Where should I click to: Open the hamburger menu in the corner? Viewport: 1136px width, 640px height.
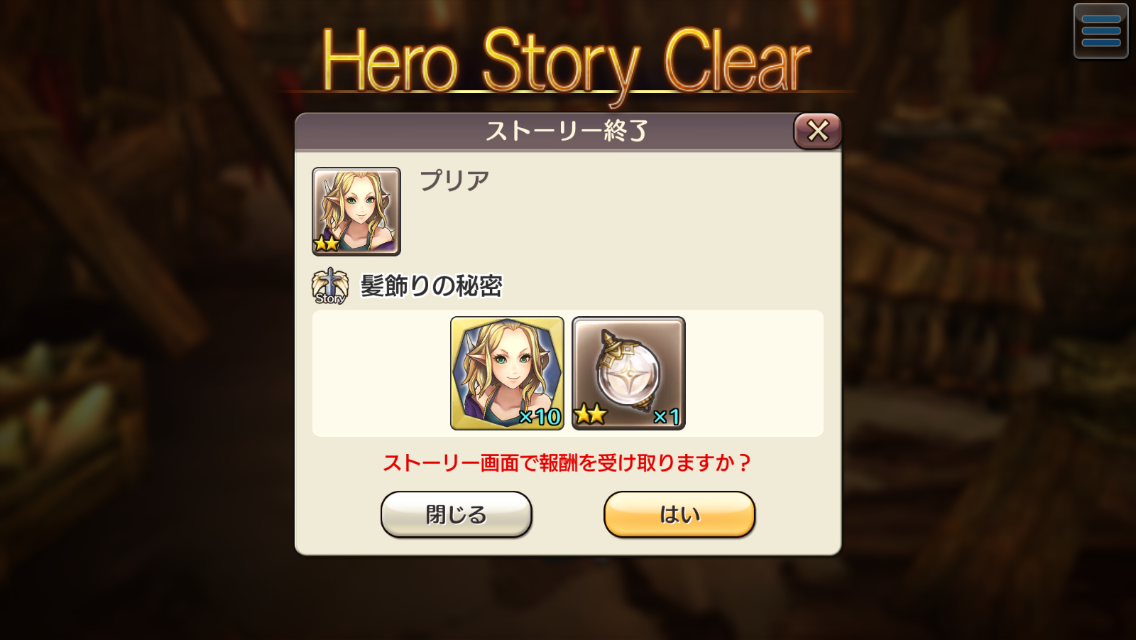click(x=1100, y=31)
